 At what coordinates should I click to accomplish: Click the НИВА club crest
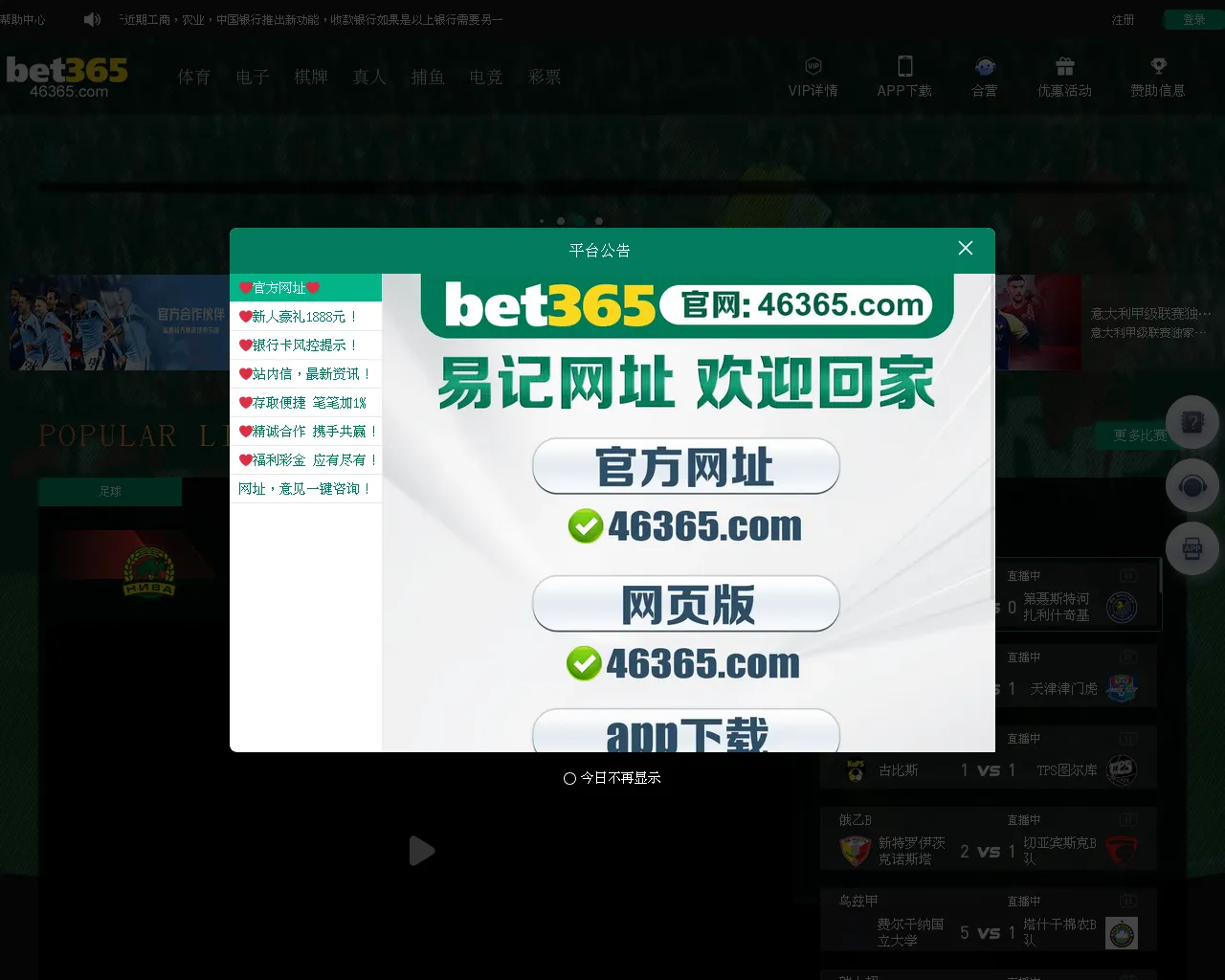pos(148,572)
